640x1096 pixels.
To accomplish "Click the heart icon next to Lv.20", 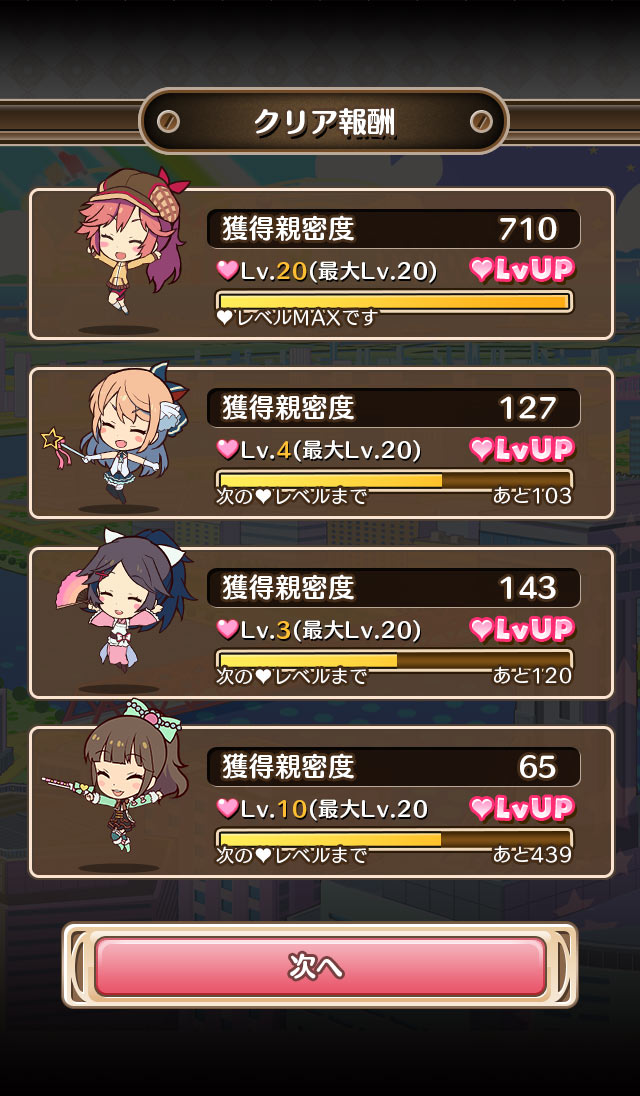I will [x=227, y=271].
